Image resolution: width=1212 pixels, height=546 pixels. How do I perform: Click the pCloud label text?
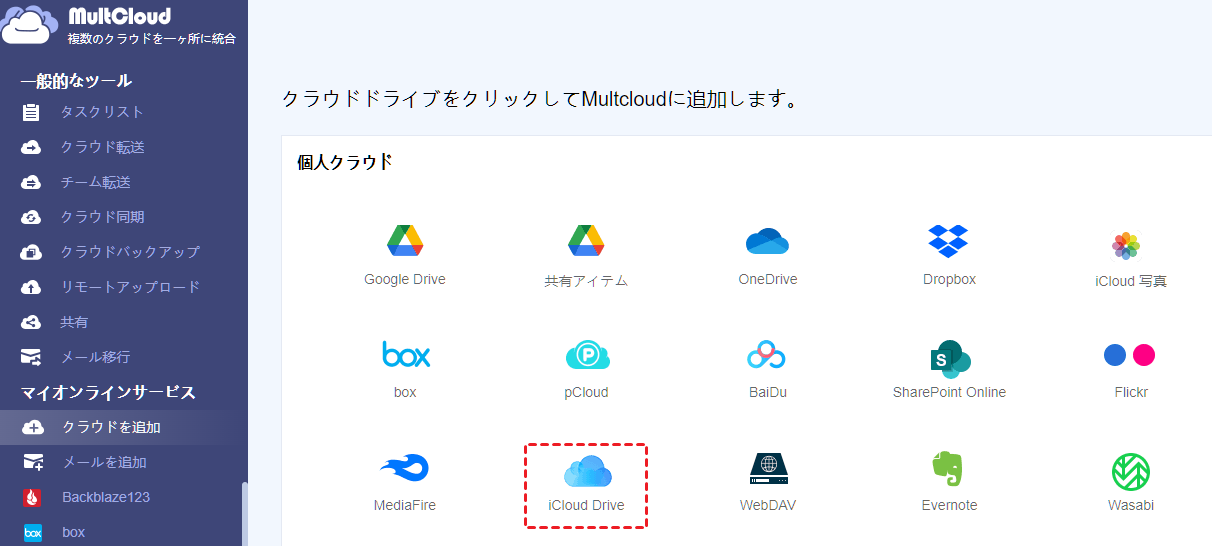586,392
